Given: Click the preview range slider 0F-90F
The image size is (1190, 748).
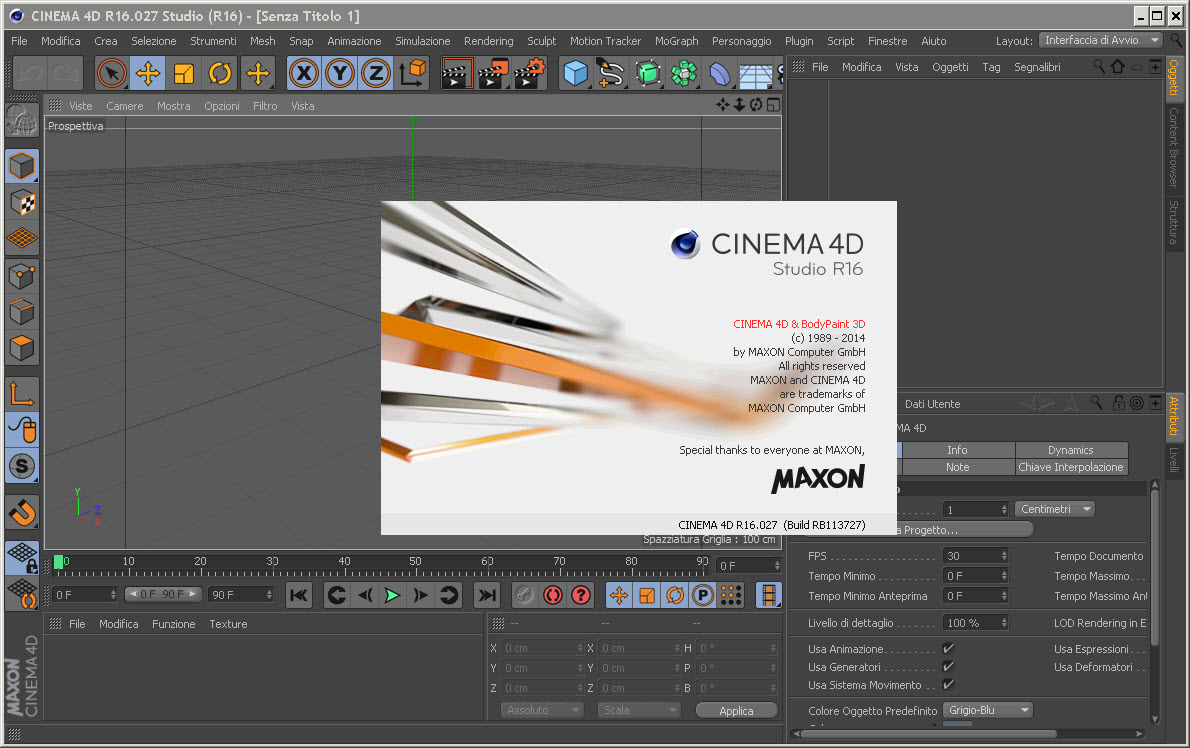Looking at the screenshot, I should [x=163, y=594].
